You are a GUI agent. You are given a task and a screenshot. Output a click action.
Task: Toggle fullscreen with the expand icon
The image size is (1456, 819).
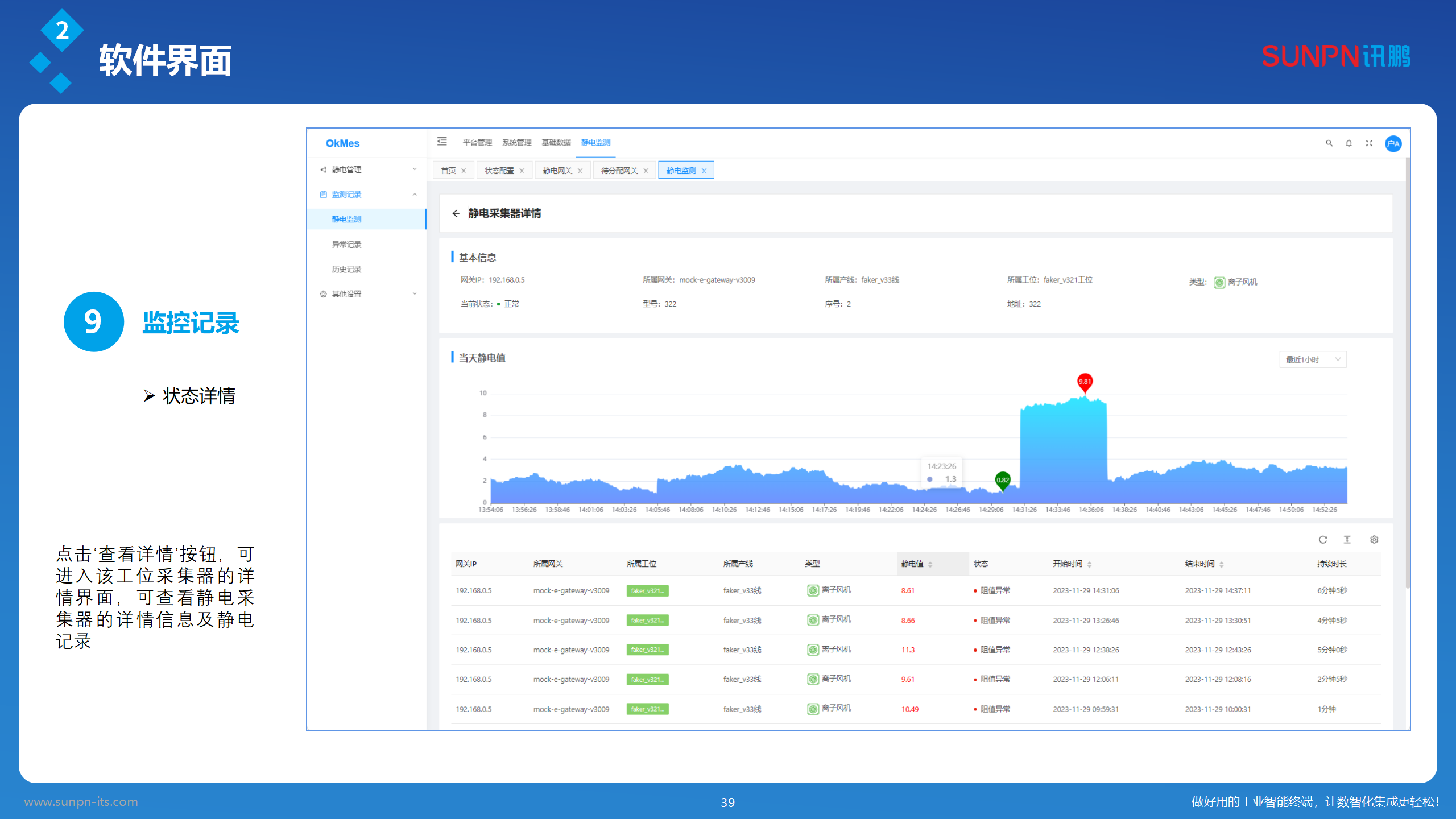(x=1369, y=143)
